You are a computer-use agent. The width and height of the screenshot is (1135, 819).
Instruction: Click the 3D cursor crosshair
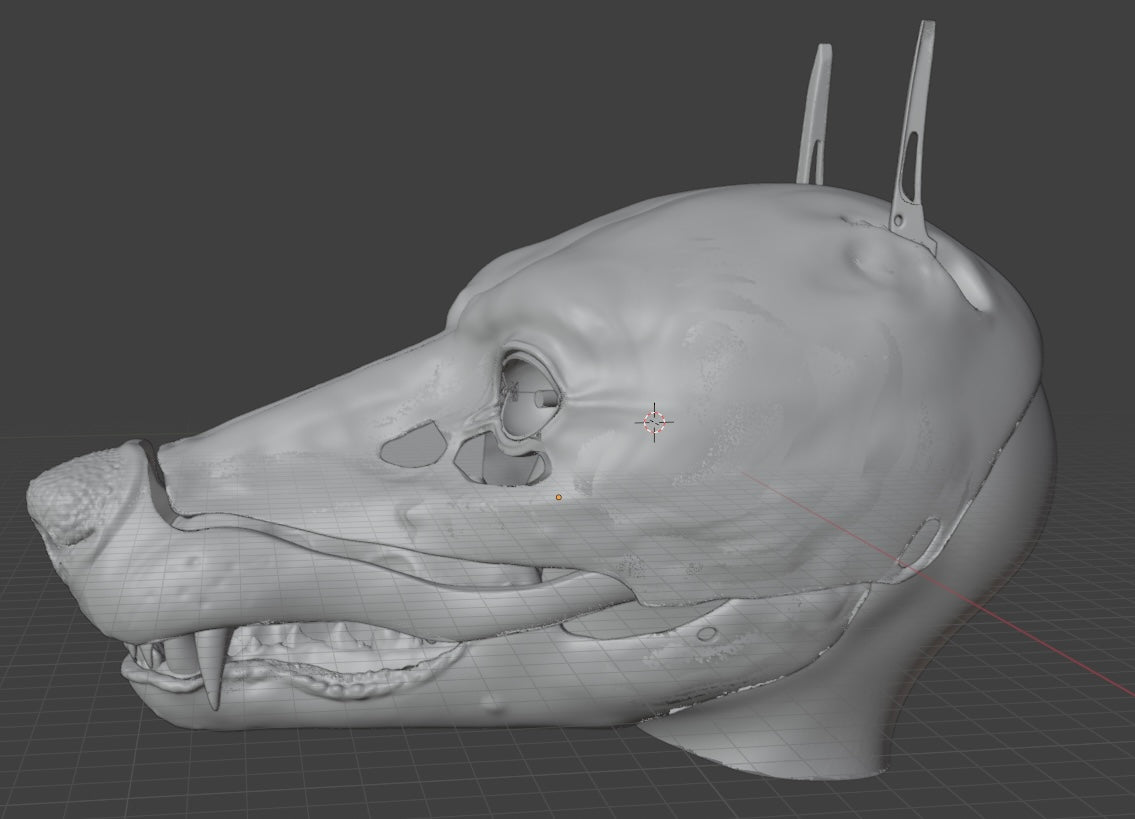654,420
